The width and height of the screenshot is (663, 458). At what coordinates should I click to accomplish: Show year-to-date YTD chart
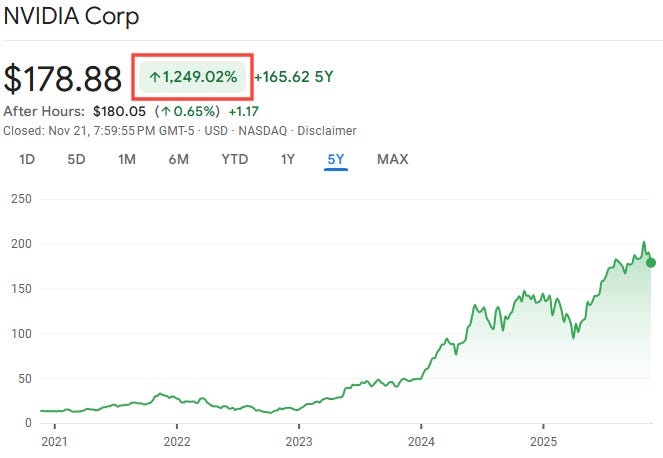[x=235, y=159]
